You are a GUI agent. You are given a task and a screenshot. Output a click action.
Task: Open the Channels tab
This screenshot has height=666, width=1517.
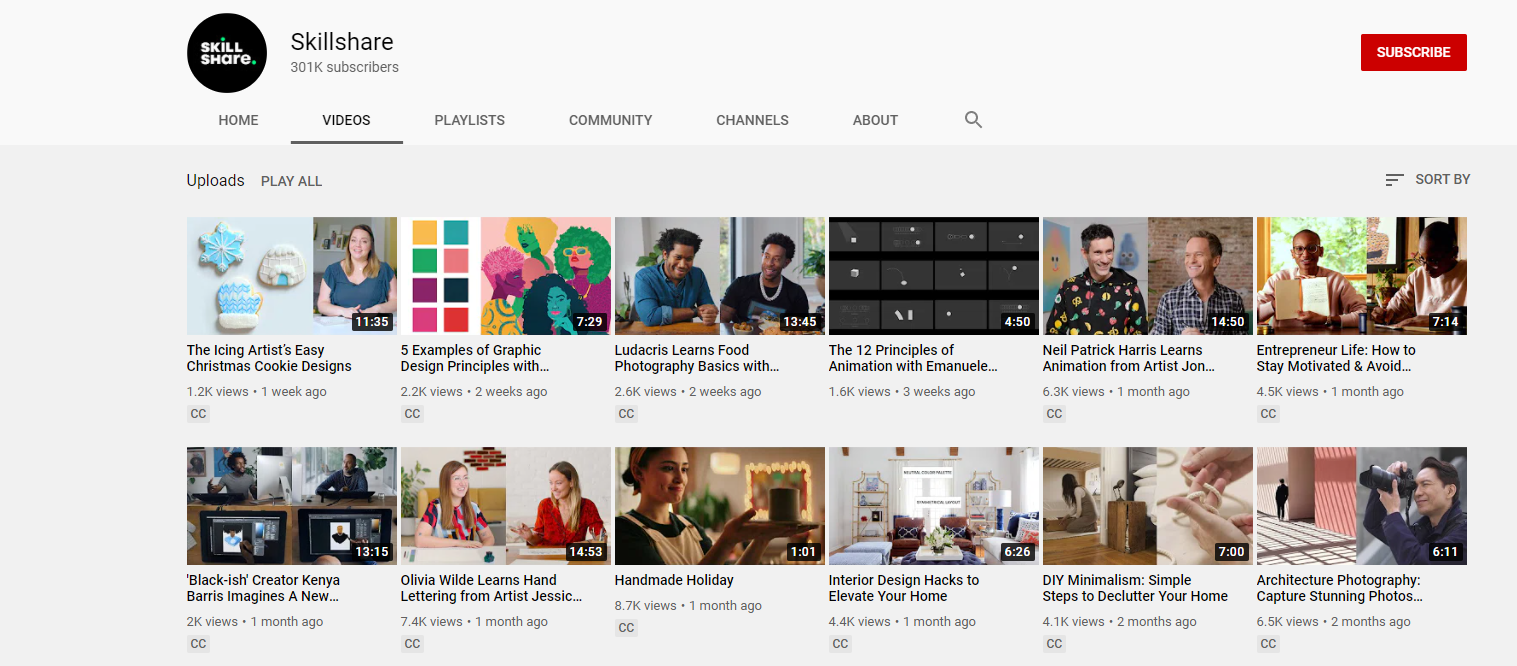click(x=752, y=120)
